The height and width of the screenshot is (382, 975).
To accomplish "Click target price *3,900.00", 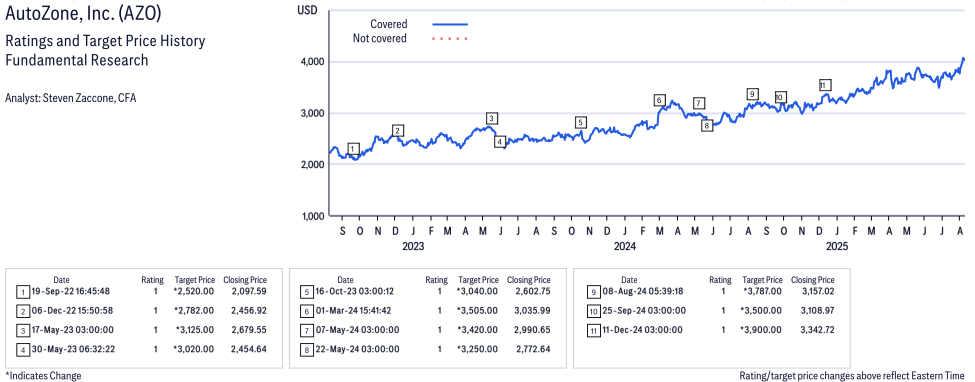I will pyautogui.click(x=762, y=330).
